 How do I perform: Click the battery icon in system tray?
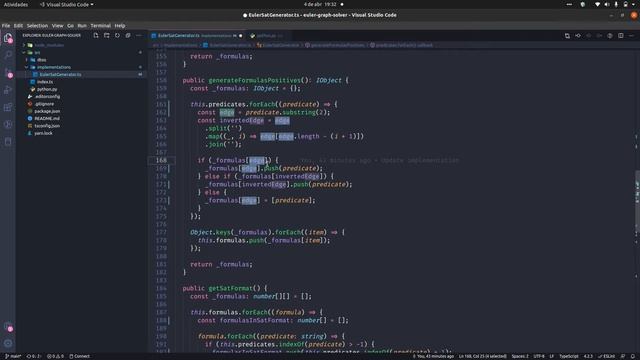pos(626,4)
